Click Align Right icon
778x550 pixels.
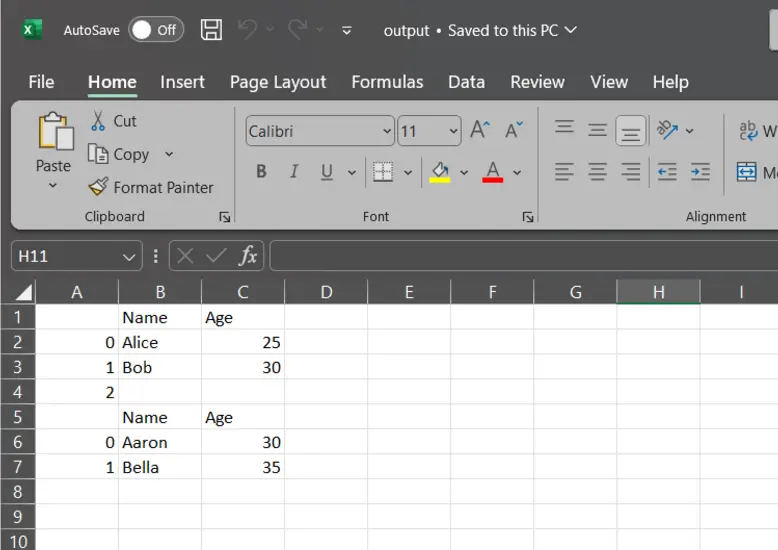tap(631, 172)
